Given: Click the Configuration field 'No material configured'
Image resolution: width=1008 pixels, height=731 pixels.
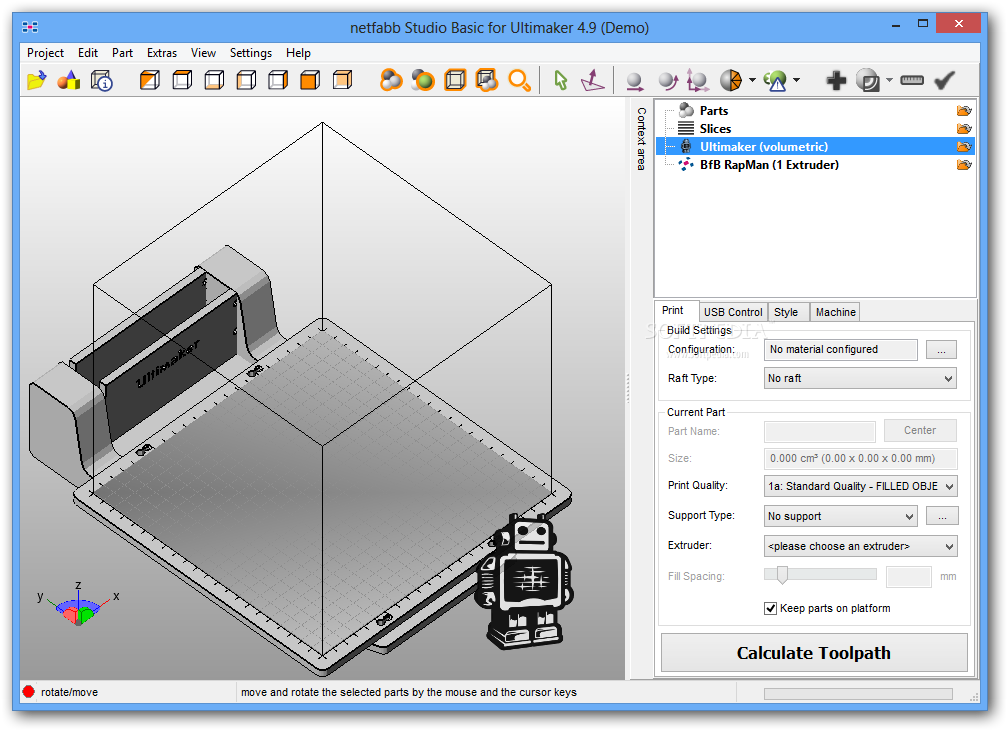Looking at the screenshot, I should click(x=840, y=349).
